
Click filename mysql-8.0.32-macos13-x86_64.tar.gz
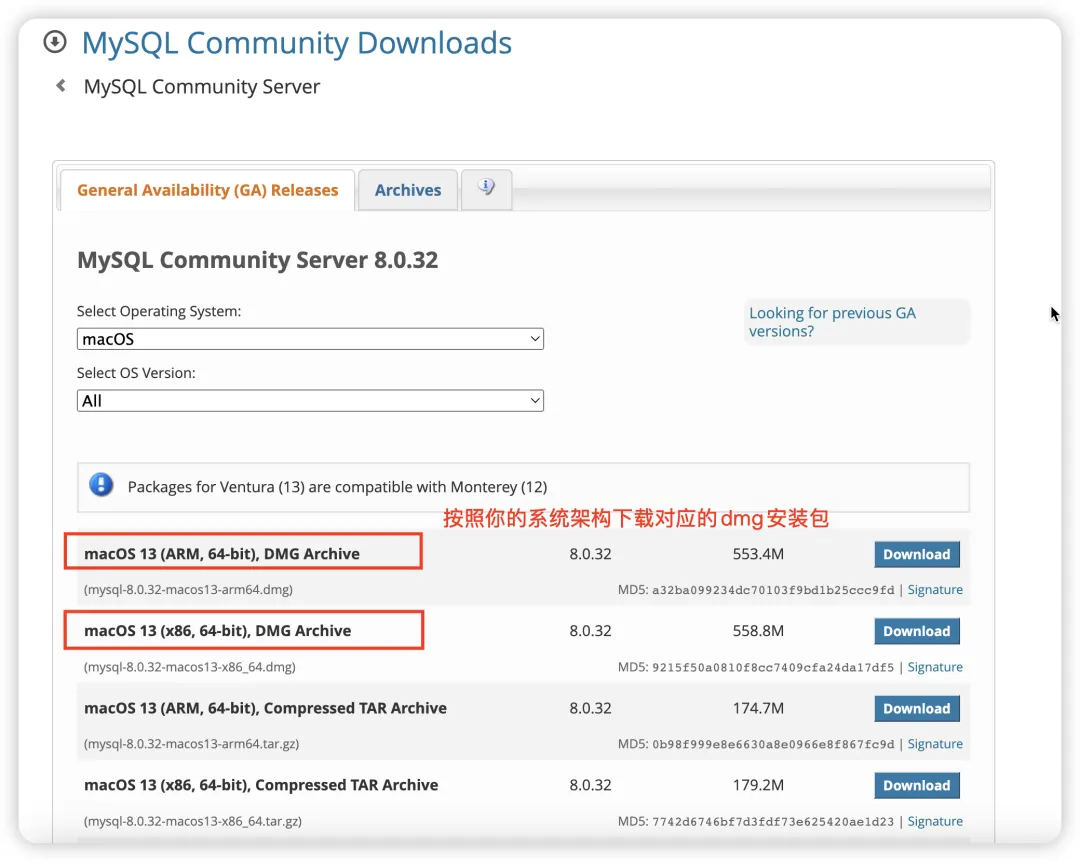click(x=193, y=821)
